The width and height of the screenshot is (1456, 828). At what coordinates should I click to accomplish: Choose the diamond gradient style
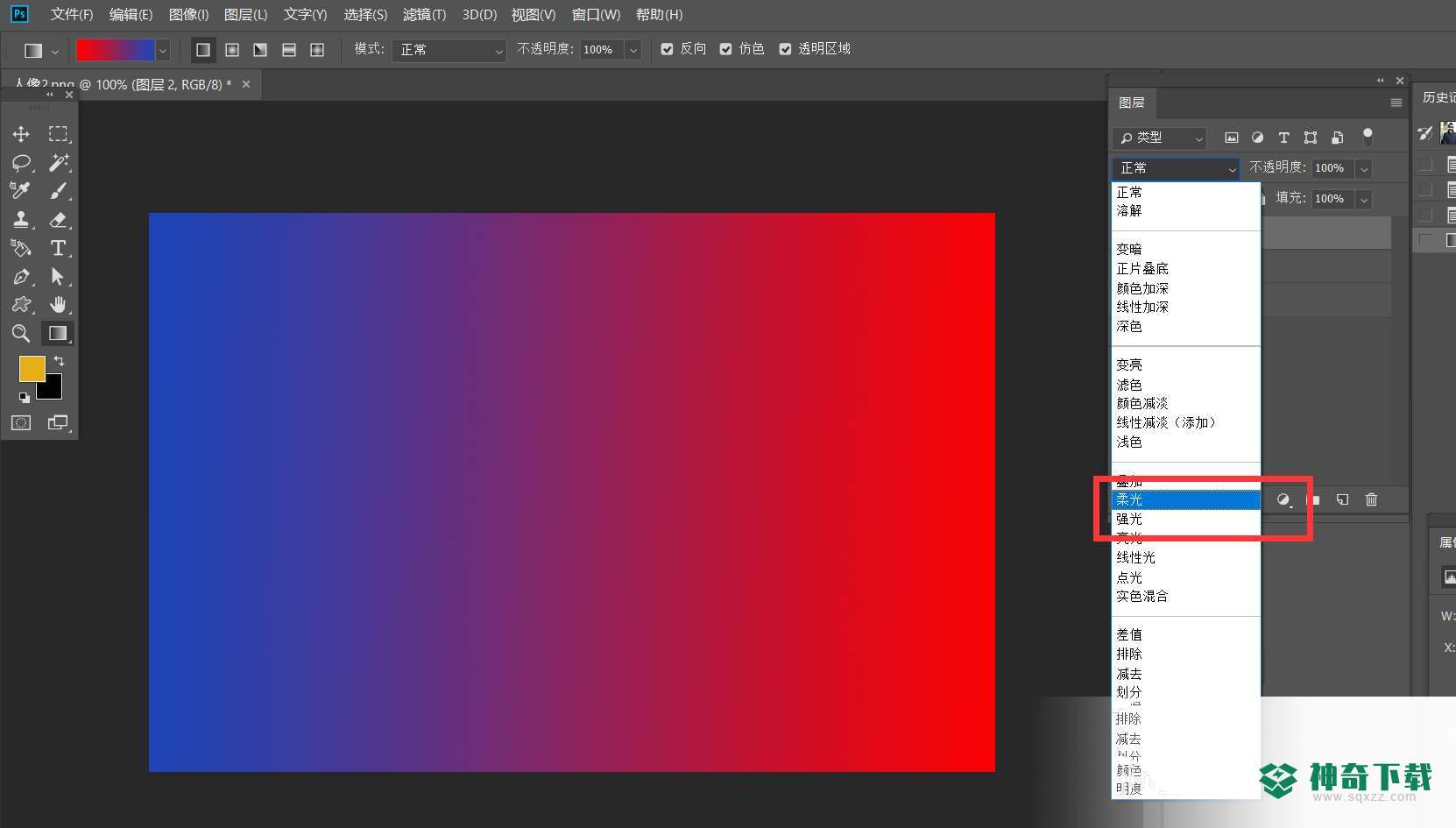click(317, 50)
